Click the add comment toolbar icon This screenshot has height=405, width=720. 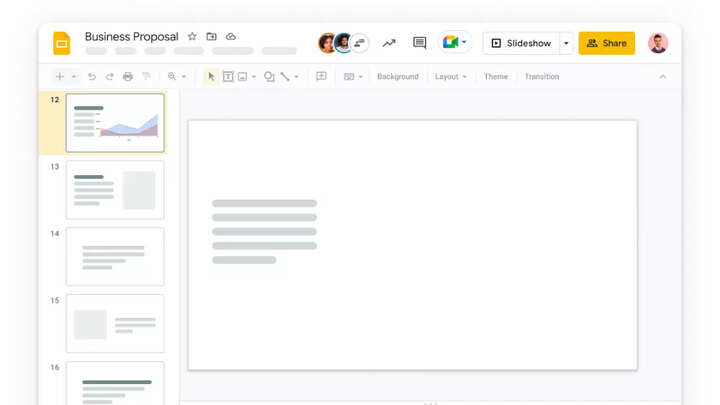pyautogui.click(x=321, y=77)
